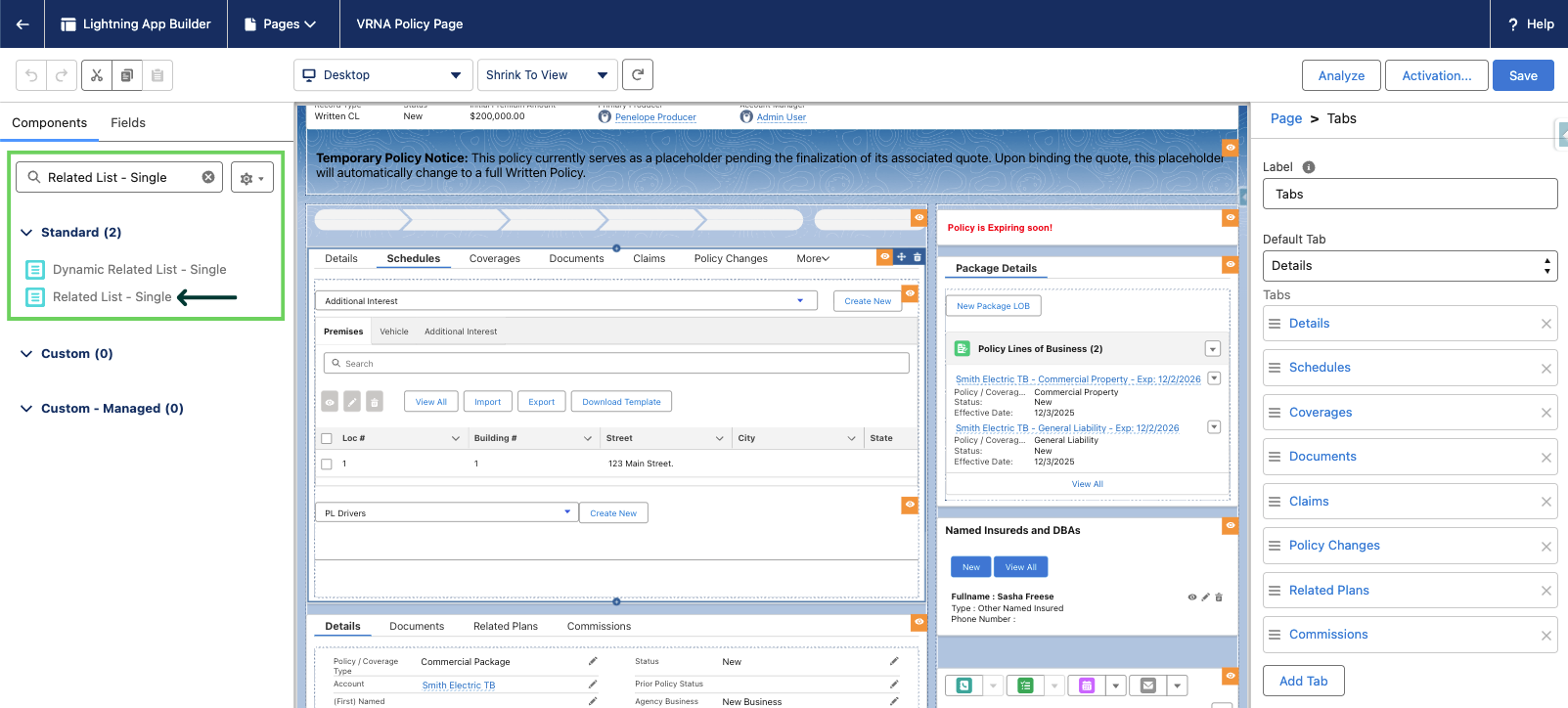Open the Desktop form factor dropdown

click(x=382, y=75)
